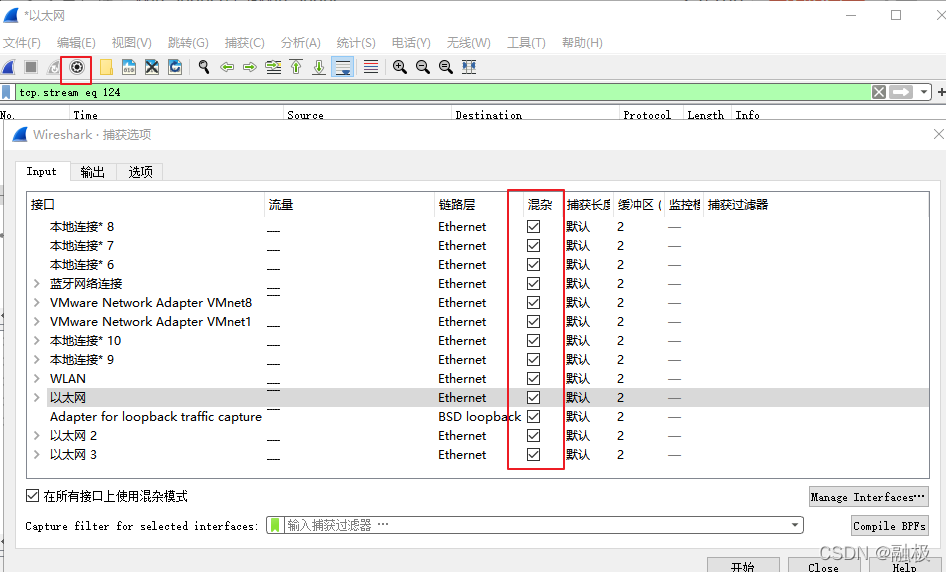
Task: Add filter button with plus icon
Action: [941, 92]
